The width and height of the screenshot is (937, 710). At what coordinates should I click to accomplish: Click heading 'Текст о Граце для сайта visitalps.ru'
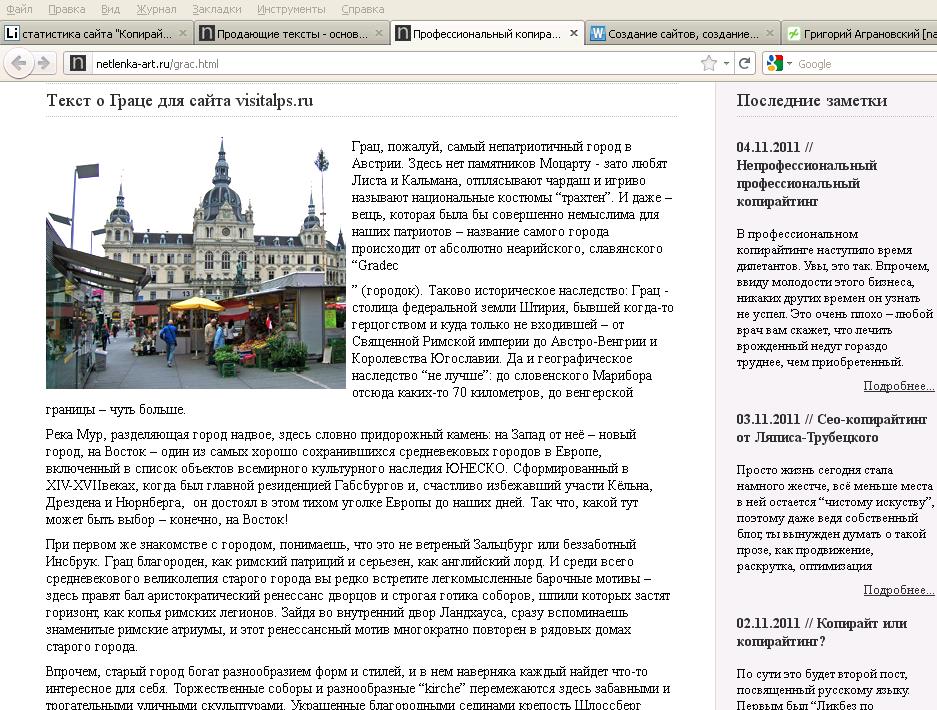(x=180, y=100)
